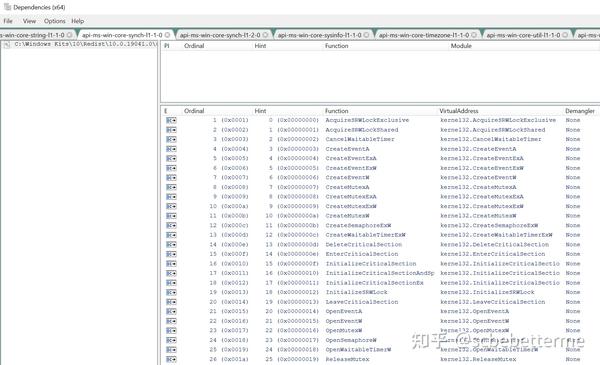Click export icon beside ReleaseMutex
The image size is (600, 365).
pos(171,359)
